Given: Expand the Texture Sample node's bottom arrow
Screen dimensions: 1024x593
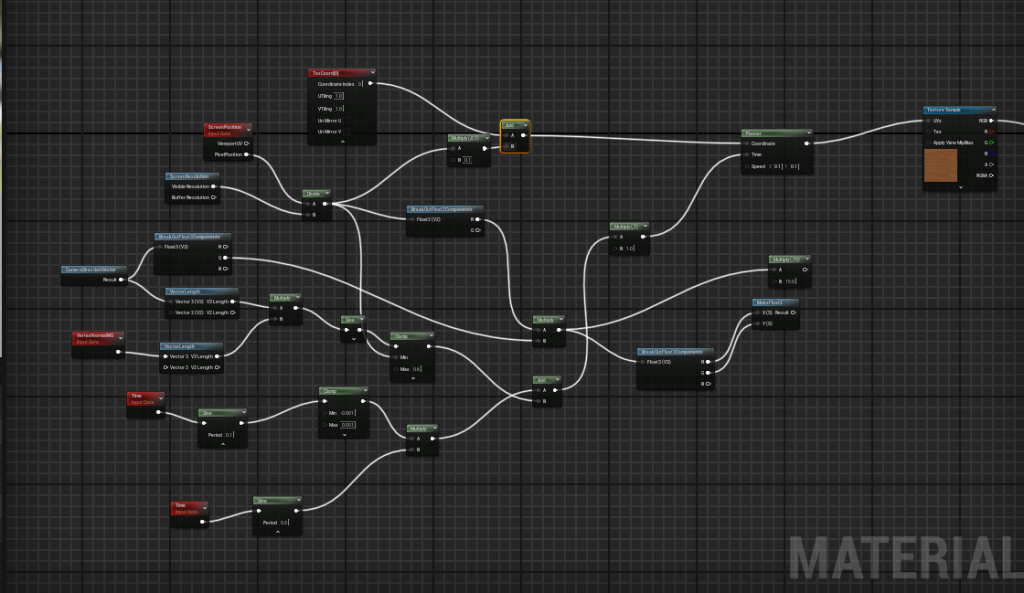Looking at the screenshot, I should tap(961, 187).
